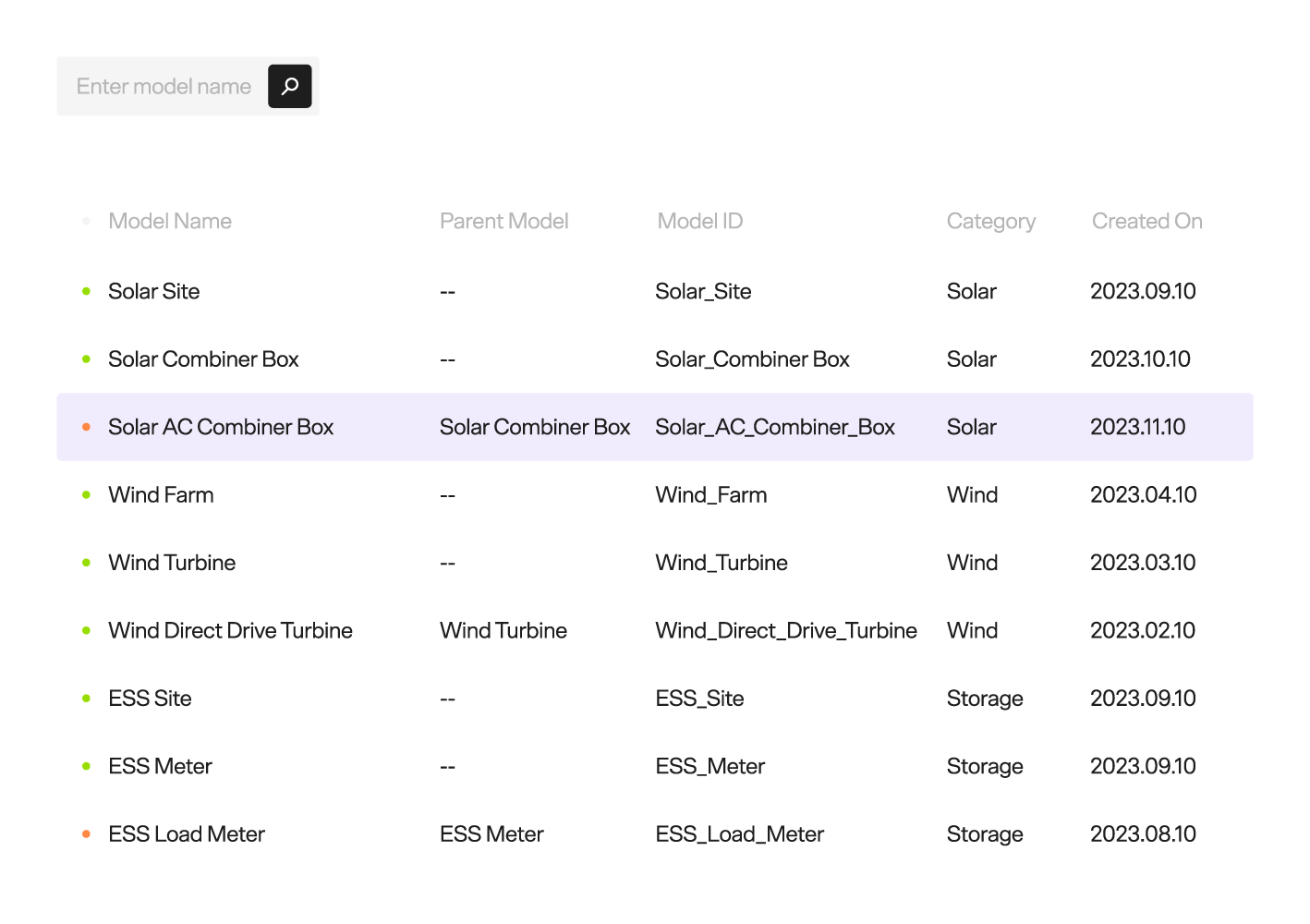Click the parent model link Wind Turbine
The image size is (1310, 924).
(x=503, y=630)
